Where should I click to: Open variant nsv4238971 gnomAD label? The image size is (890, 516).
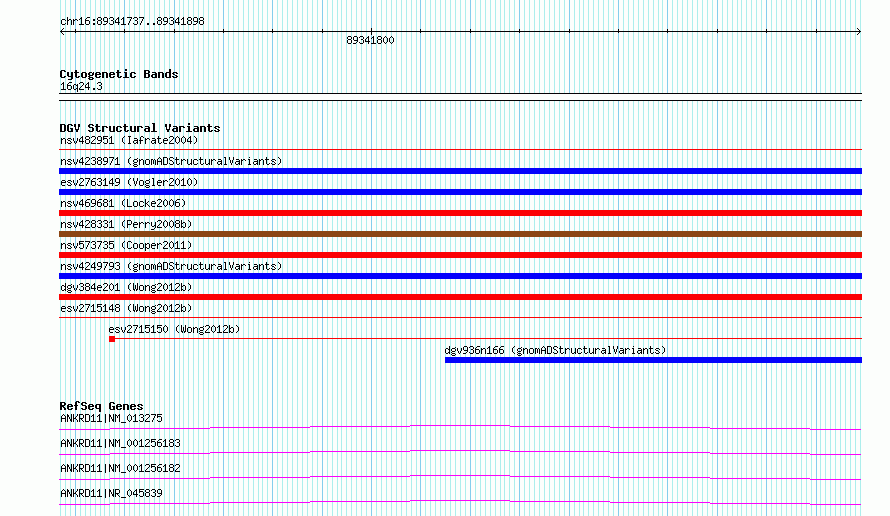tap(171, 161)
